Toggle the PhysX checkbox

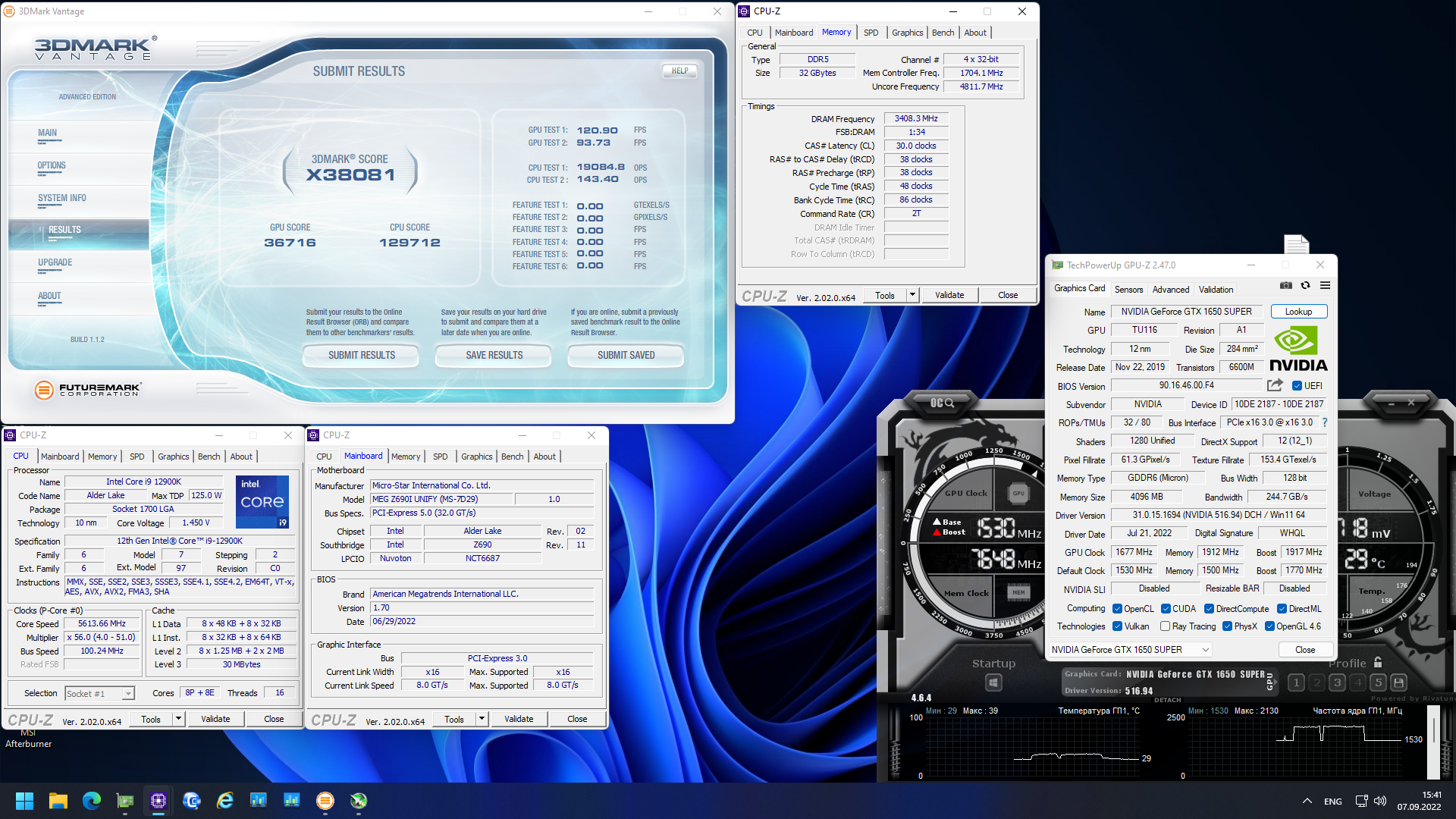pyautogui.click(x=1227, y=626)
